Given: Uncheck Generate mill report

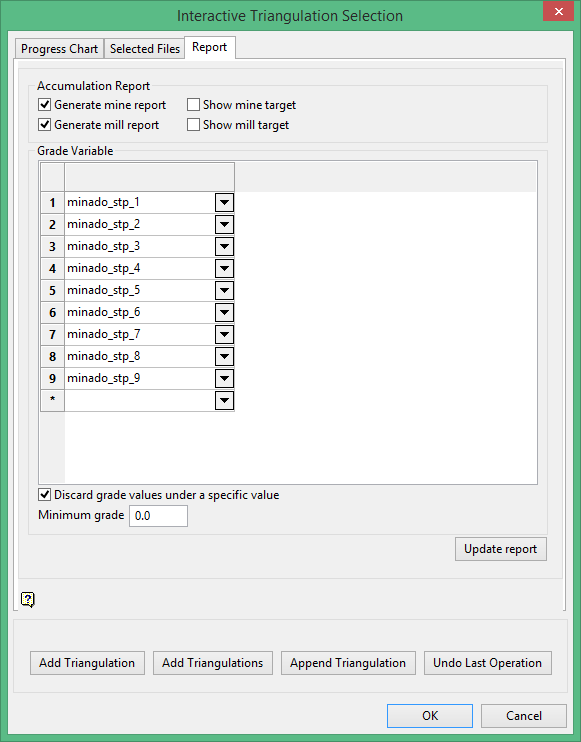Looking at the screenshot, I should point(44,125).
